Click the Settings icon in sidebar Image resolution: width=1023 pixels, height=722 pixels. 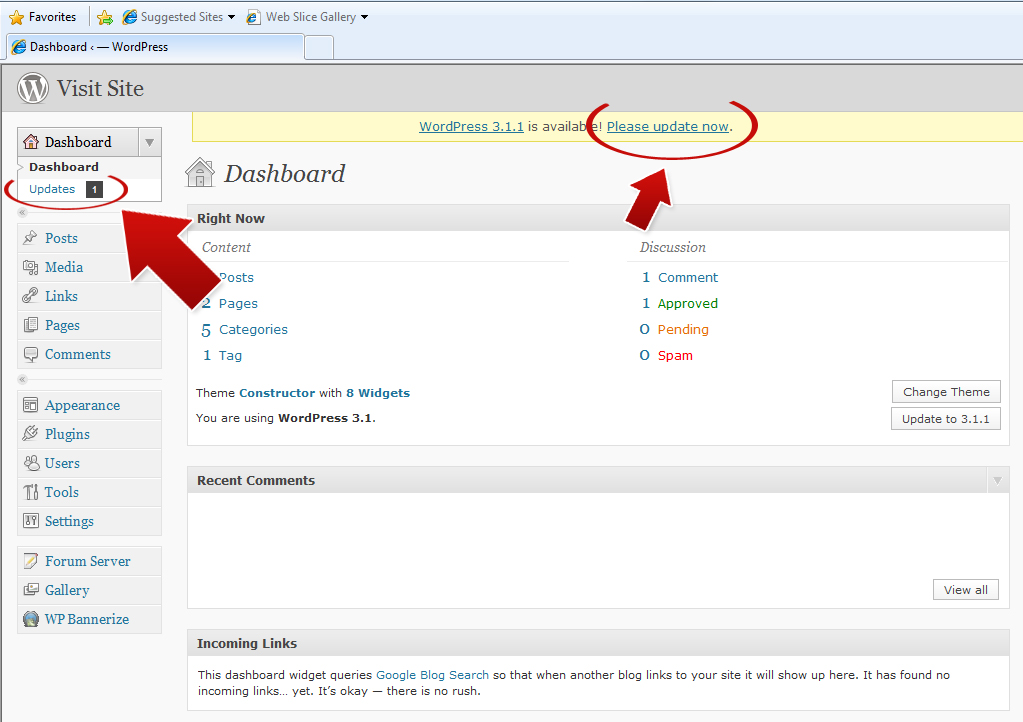[30, 520]
